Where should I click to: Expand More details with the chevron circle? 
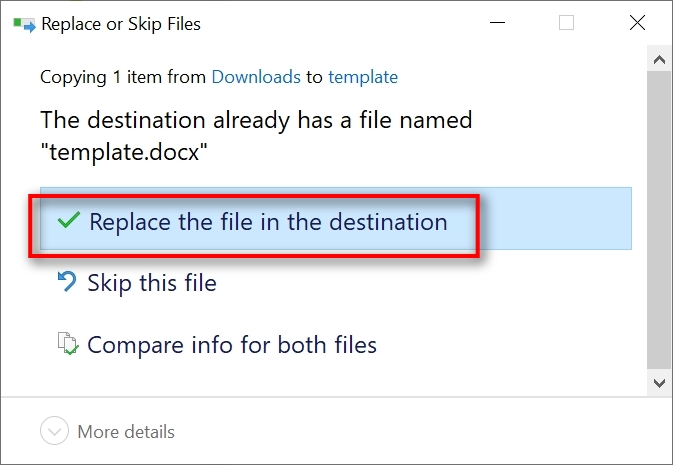54,432
